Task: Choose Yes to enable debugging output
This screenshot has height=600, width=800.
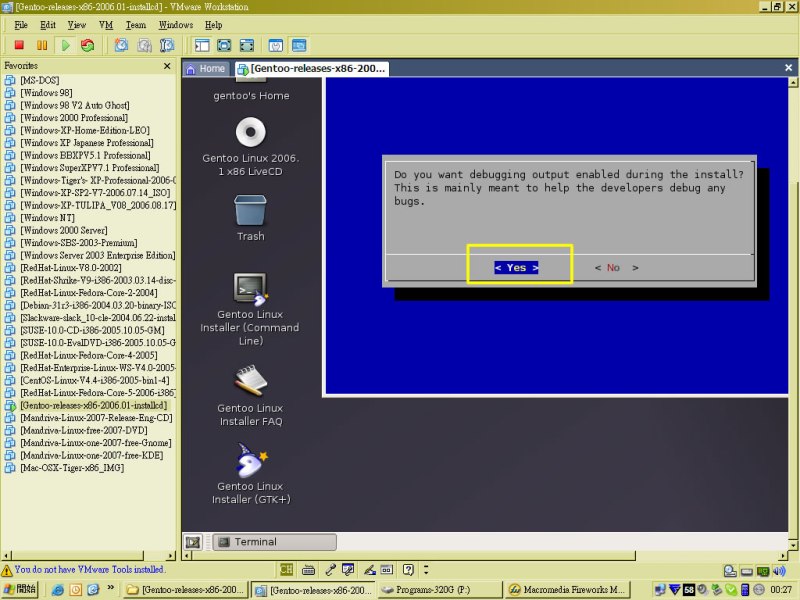Action: tap(516, 267)
